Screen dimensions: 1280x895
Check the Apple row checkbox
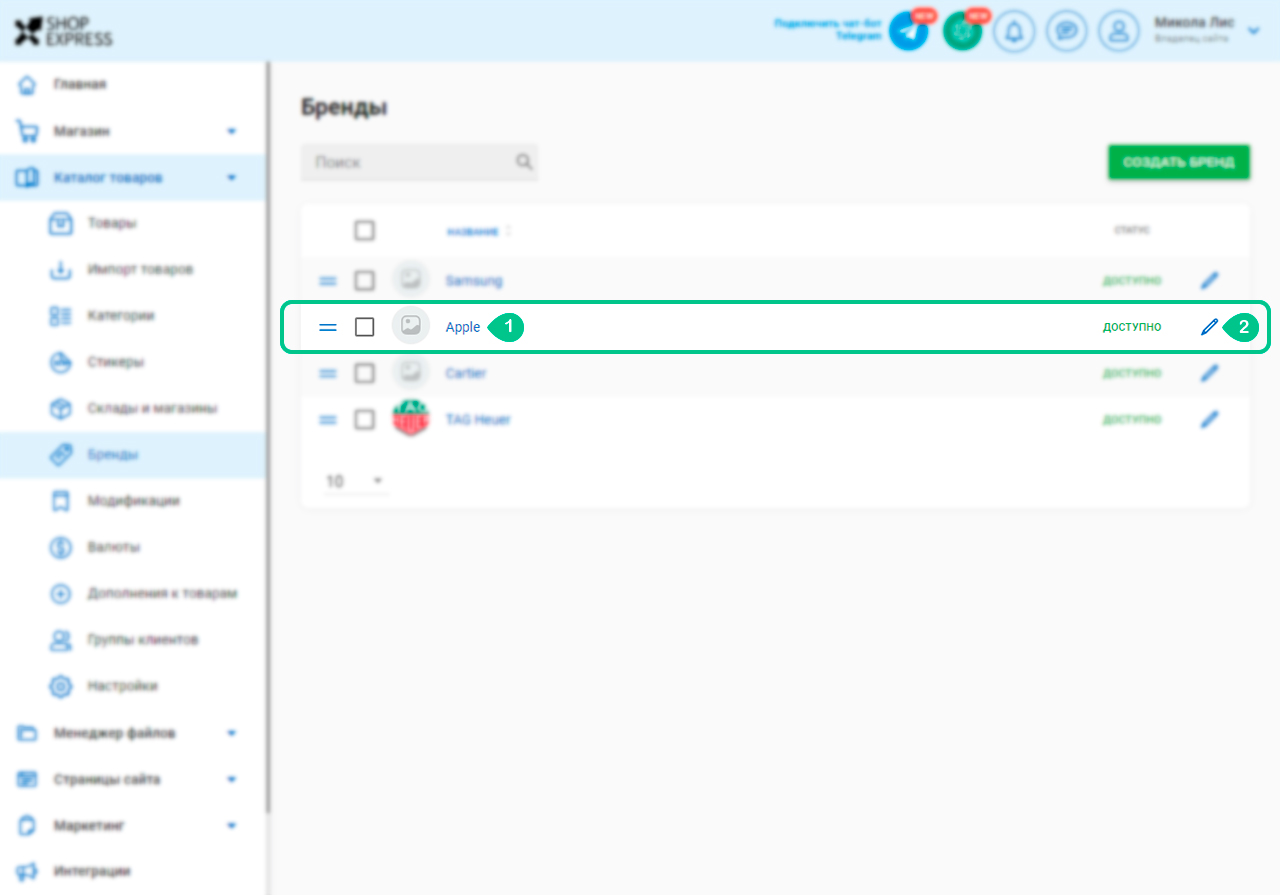coord(365,327)
